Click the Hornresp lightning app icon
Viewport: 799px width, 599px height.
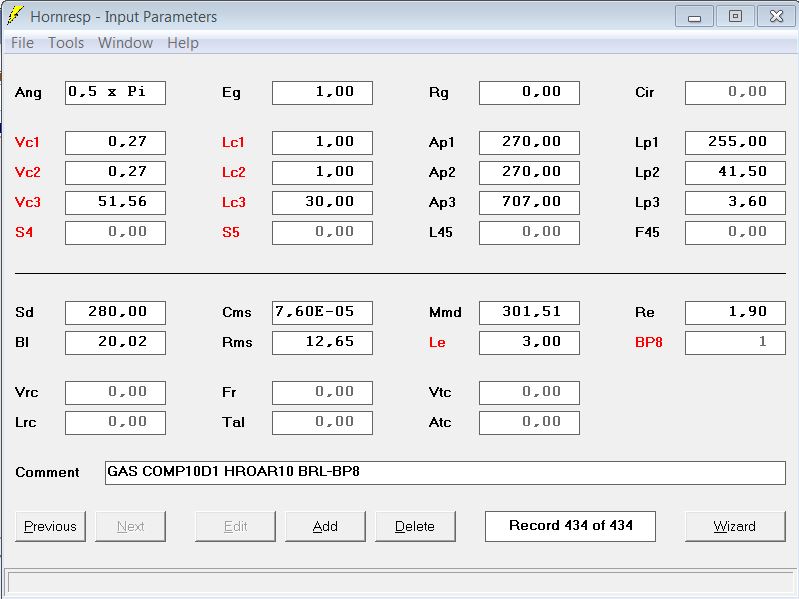coord(15,15)
